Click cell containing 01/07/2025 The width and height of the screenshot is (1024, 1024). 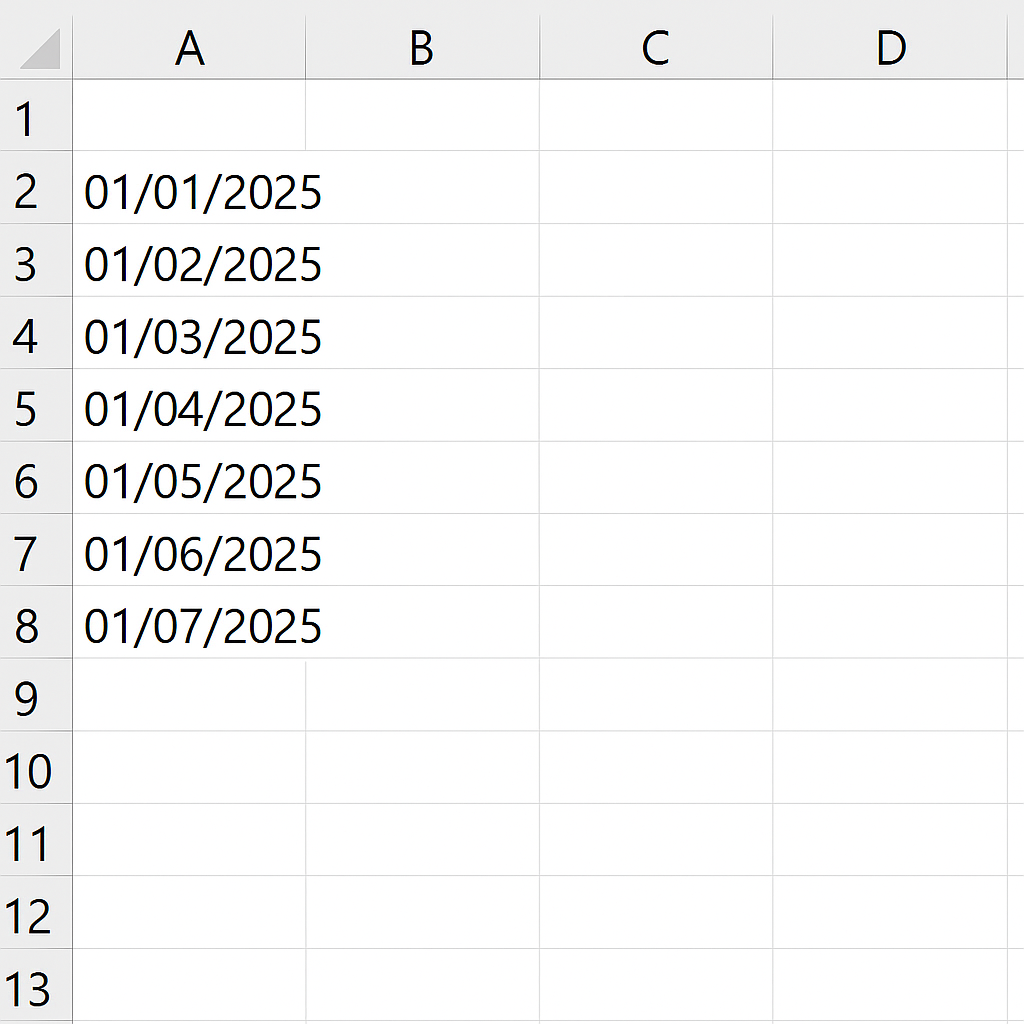tap(189, 622)
